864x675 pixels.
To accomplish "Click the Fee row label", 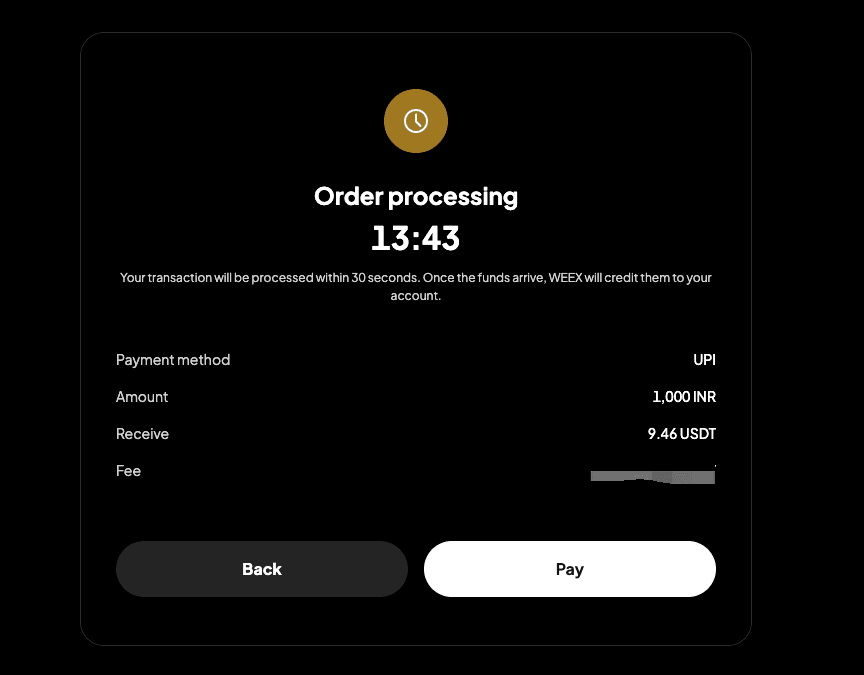I will pos(128,471).
